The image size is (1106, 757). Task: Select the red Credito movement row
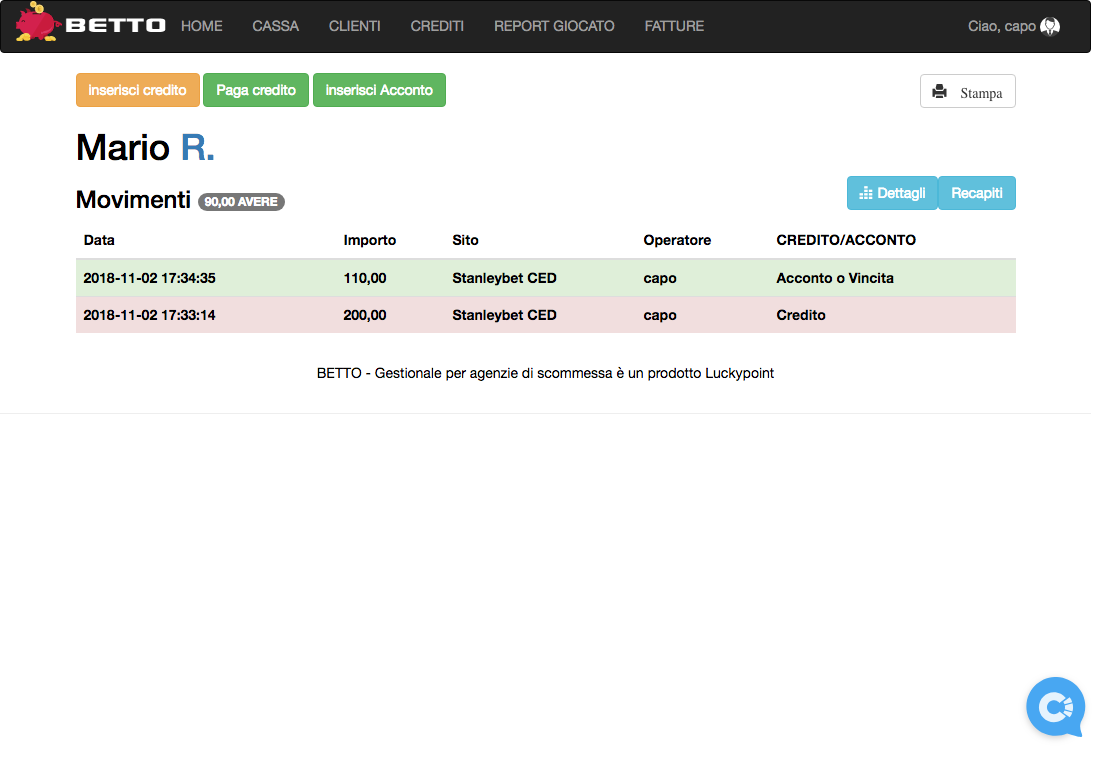click(x=545, y=315)
